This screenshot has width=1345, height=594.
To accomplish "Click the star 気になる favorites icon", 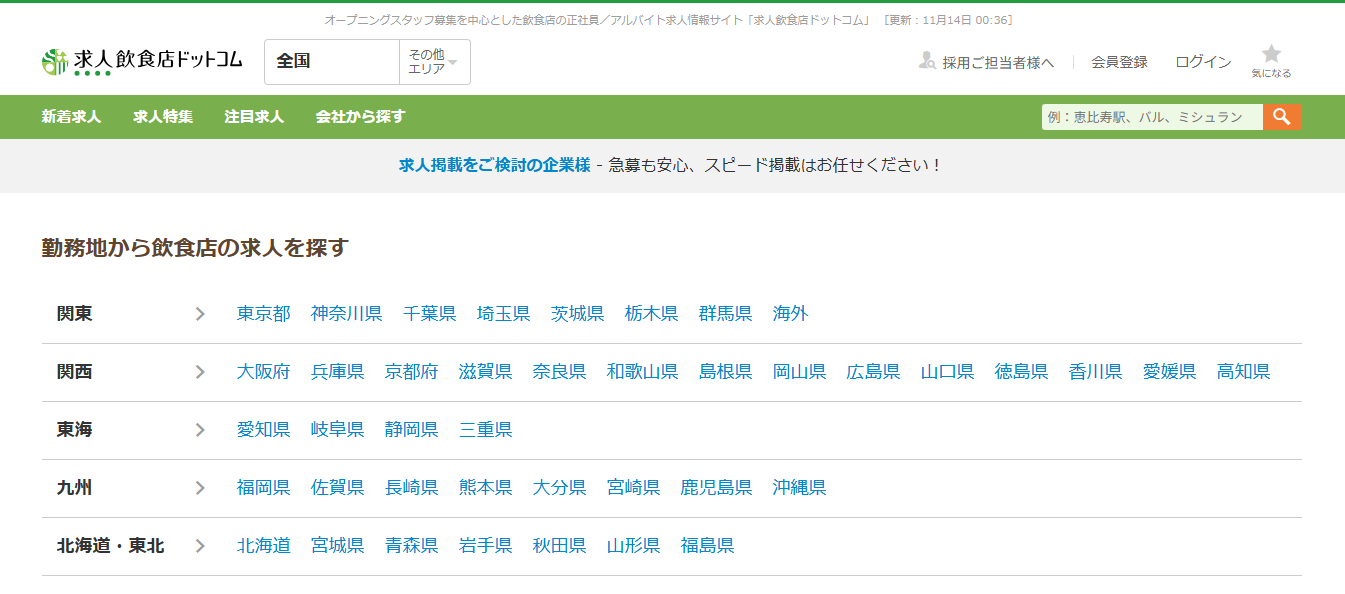I will (x=1271, y=55).
